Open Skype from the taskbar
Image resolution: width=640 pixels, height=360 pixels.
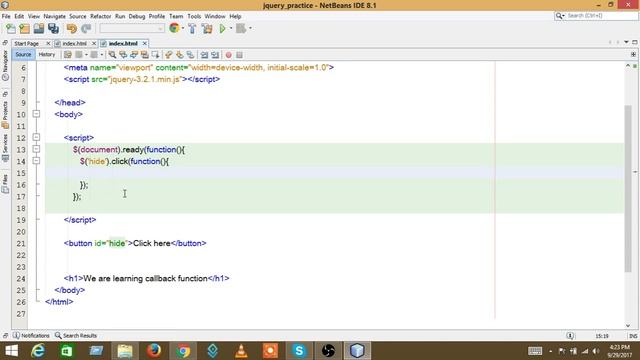(299, 351)
